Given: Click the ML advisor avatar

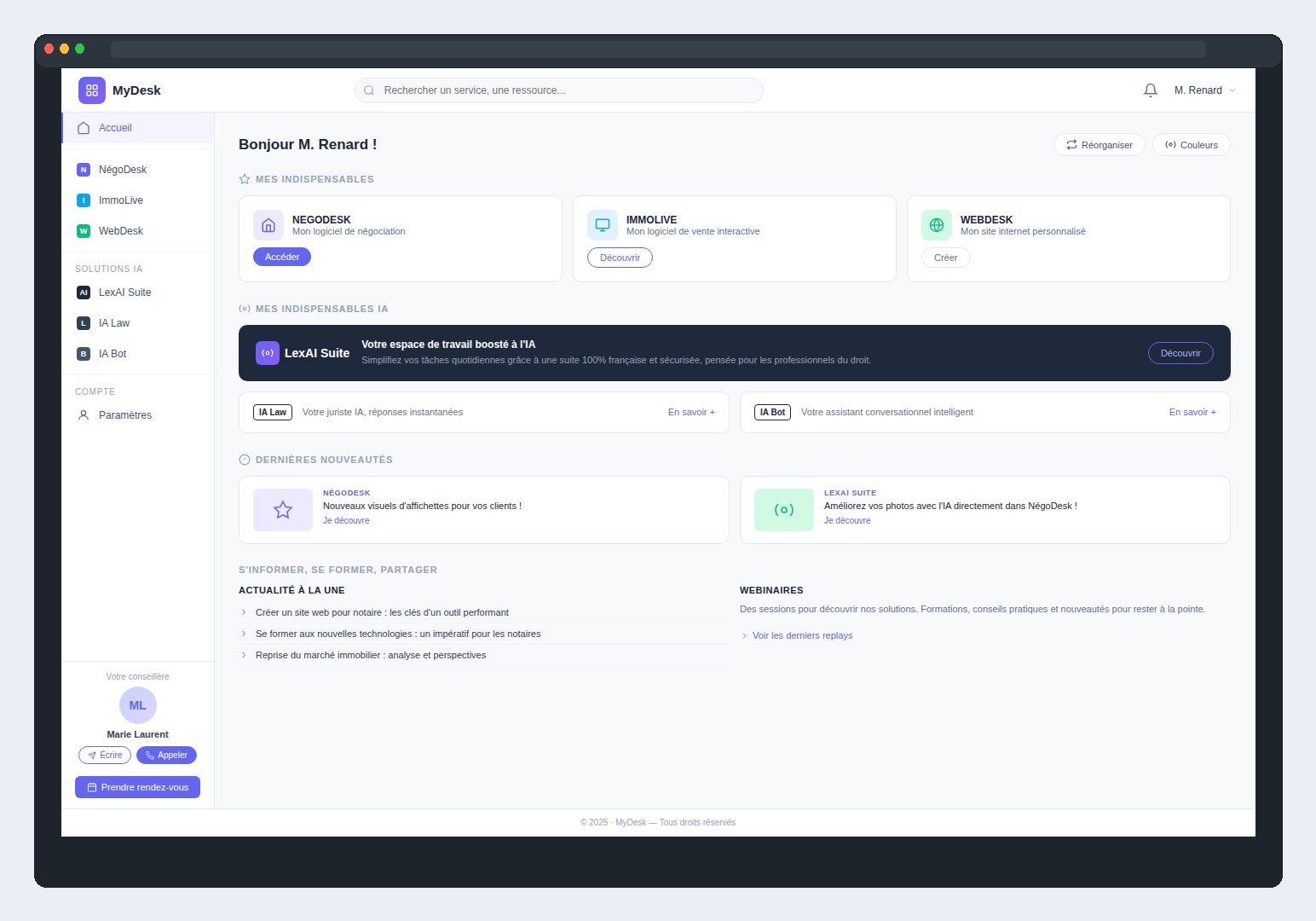Looking at the screenshot, I should pos(138,705).
